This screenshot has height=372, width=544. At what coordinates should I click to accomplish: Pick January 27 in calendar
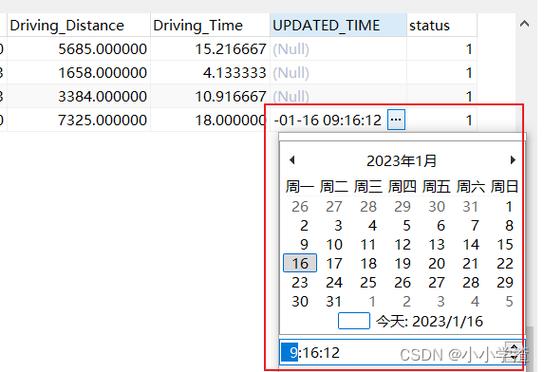(x=436, y=282)
